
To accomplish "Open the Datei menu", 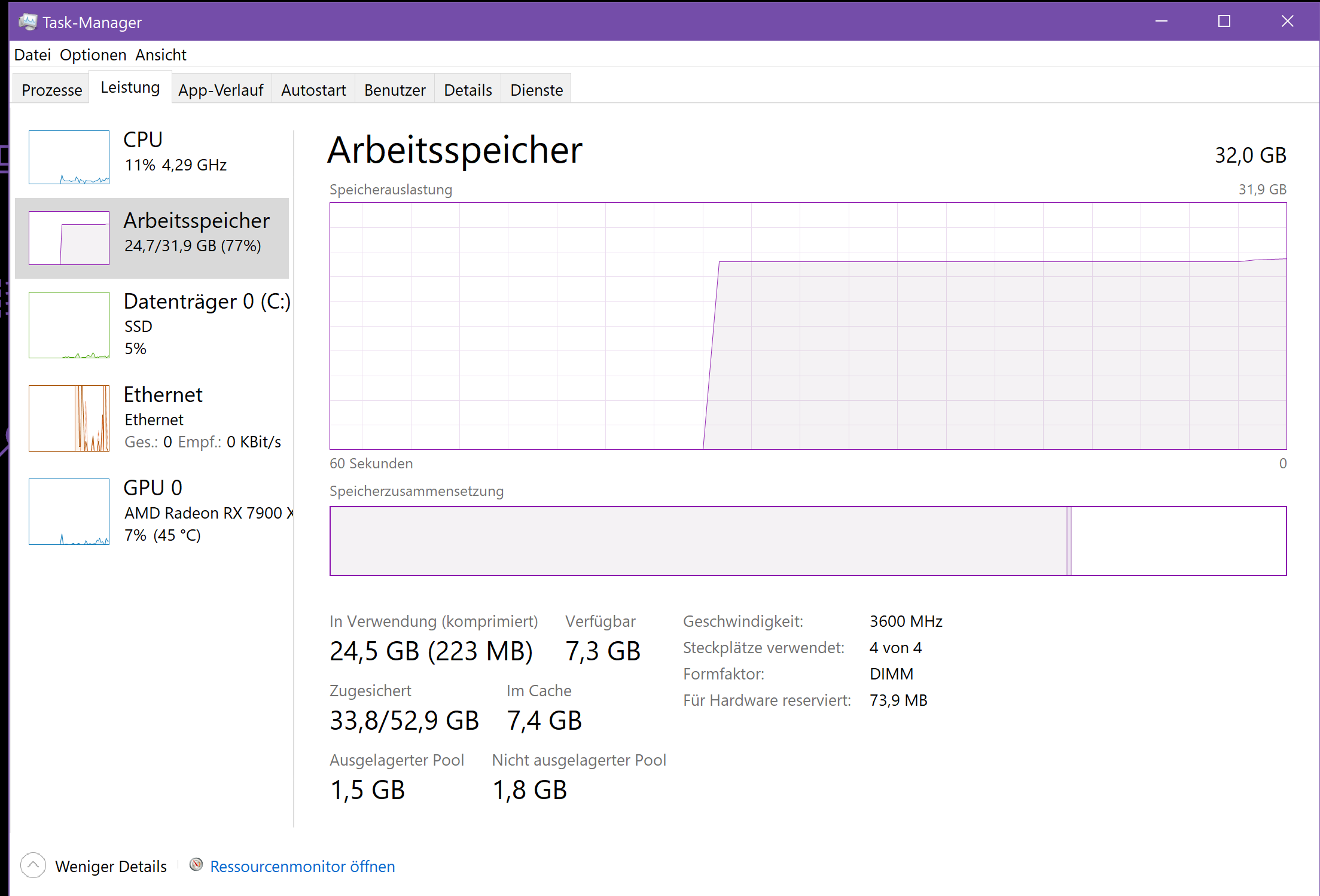I will [32, 55].
